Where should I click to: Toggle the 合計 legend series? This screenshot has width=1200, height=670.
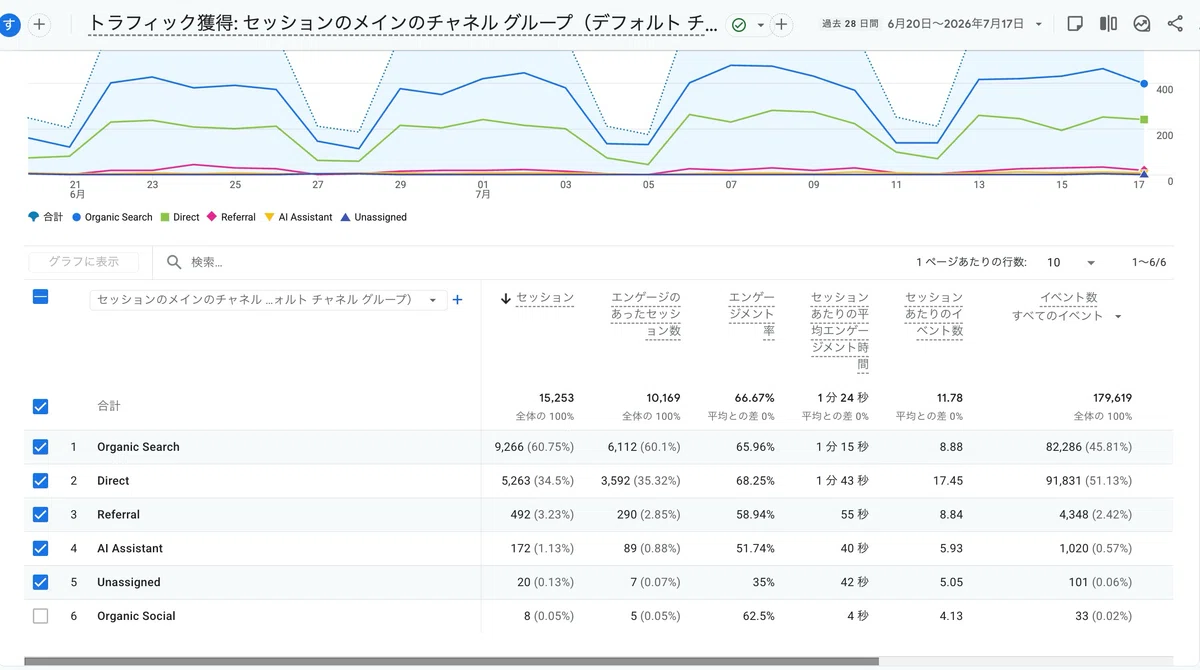(x=46, y=217)
